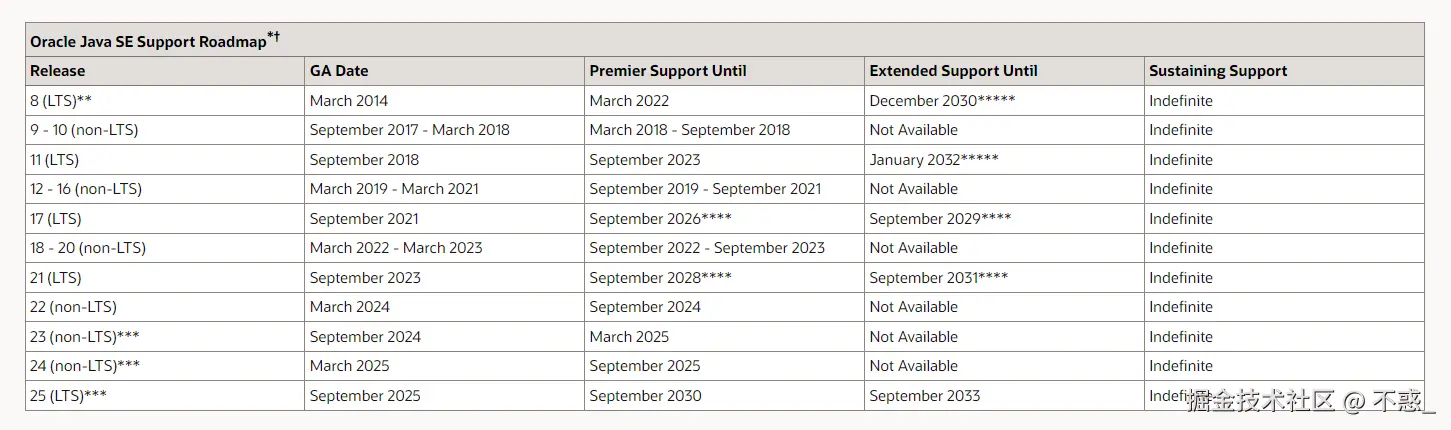Click the "Premier Support Until" header
1451x430 pixels.
pyautogui.click(x=668, y=71)
